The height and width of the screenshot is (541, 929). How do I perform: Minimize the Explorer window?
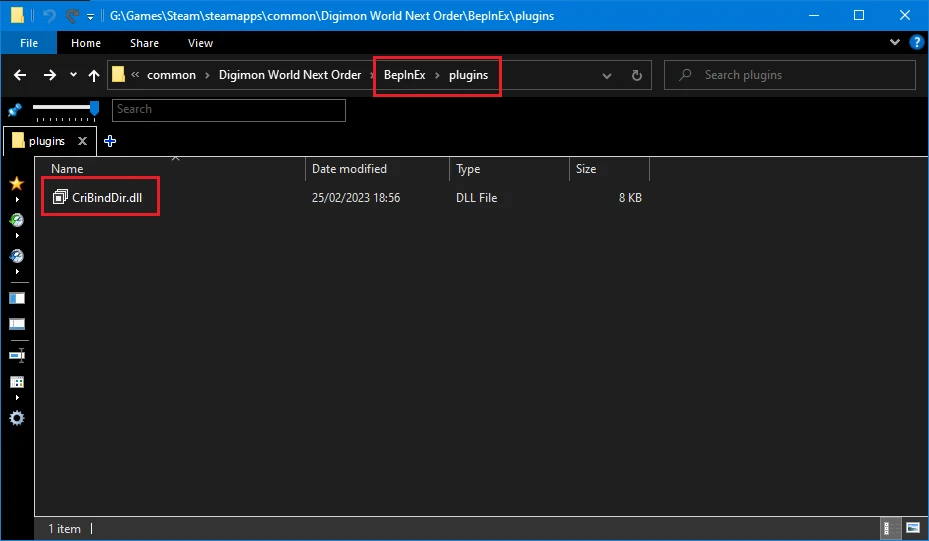(814, 15)
